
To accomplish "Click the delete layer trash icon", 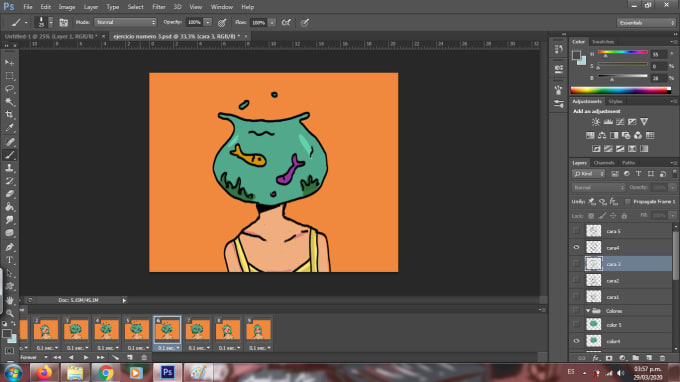I will pyautogui.click(x=662, y=358).
